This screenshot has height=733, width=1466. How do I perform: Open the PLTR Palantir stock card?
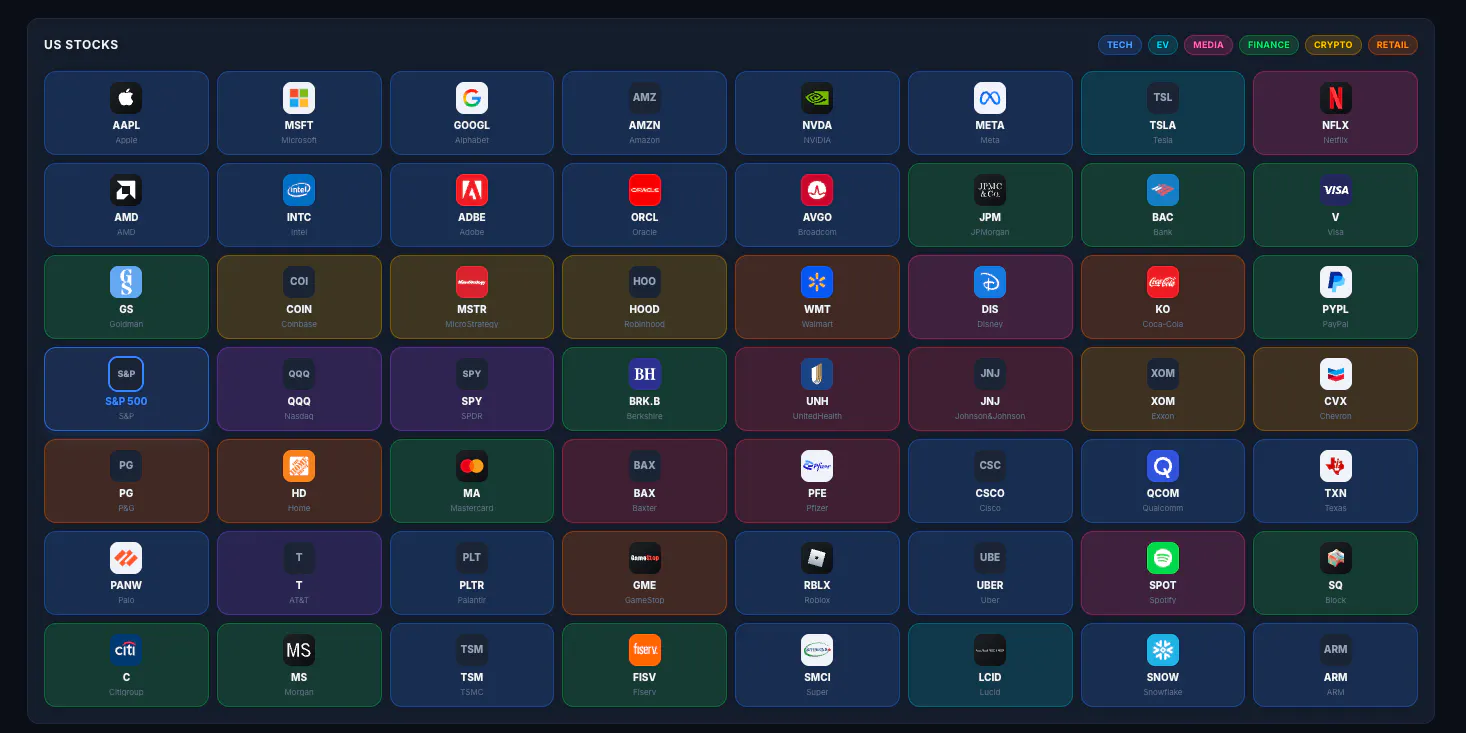(x=472, y=573)
